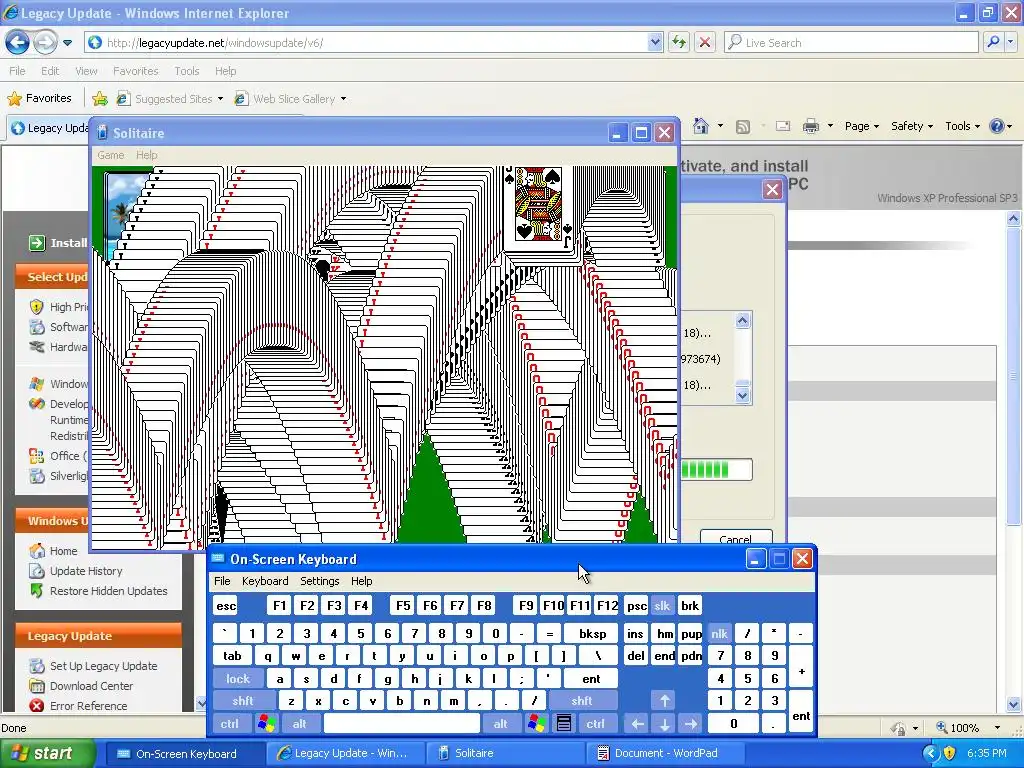Click Download Center link

[91, 686]
